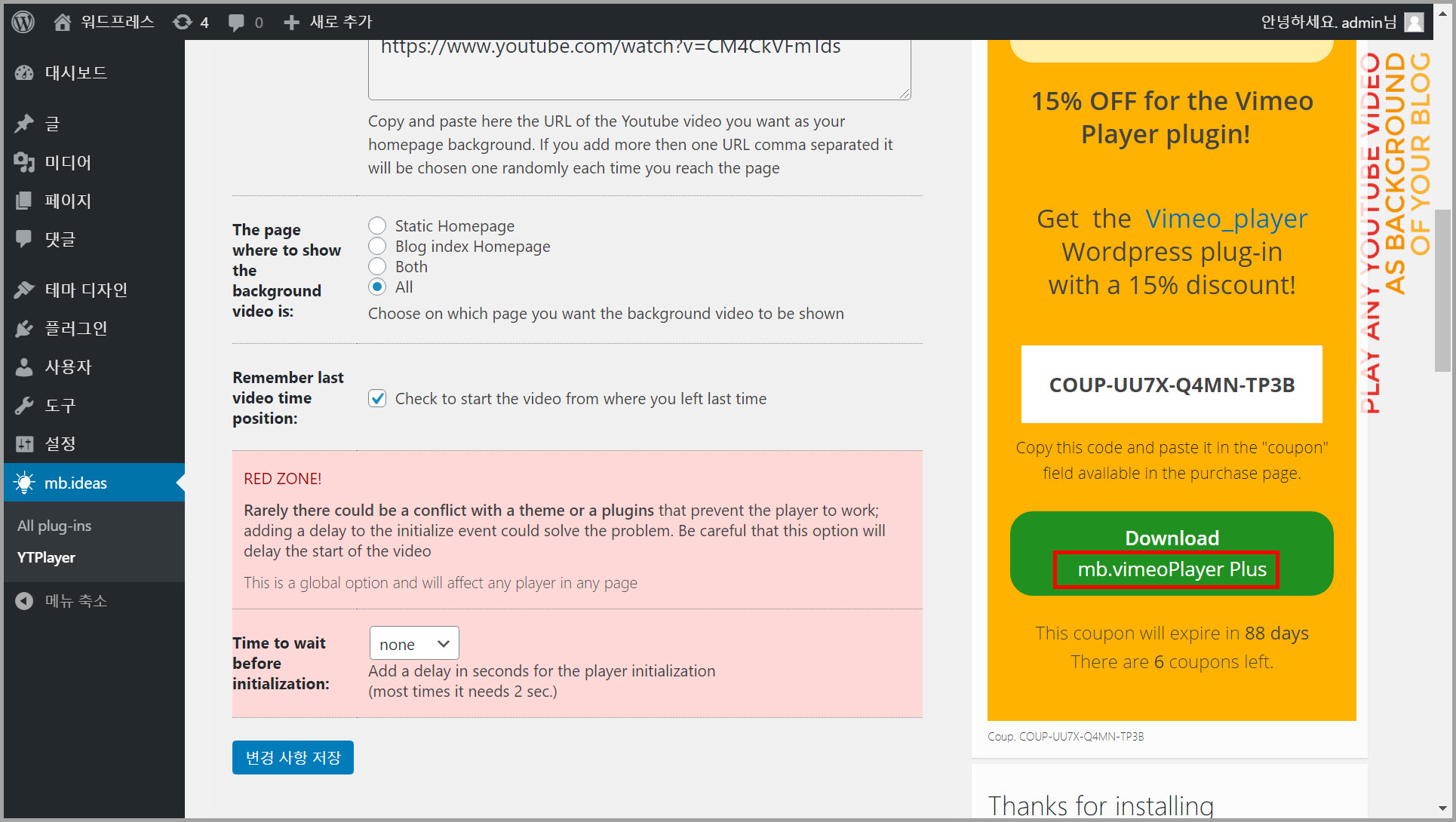
Task: Click the comments bubble icon in admin bar
Action: [237, 22]
